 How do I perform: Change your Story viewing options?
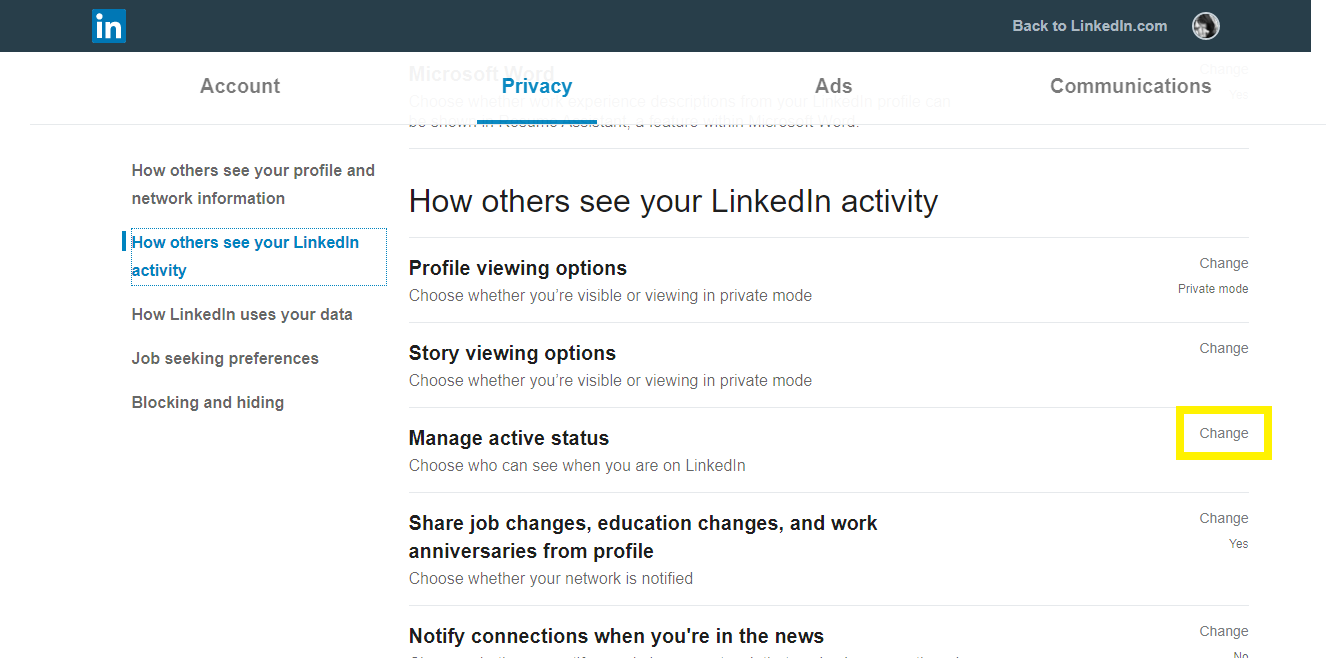tap(1223, 347)
